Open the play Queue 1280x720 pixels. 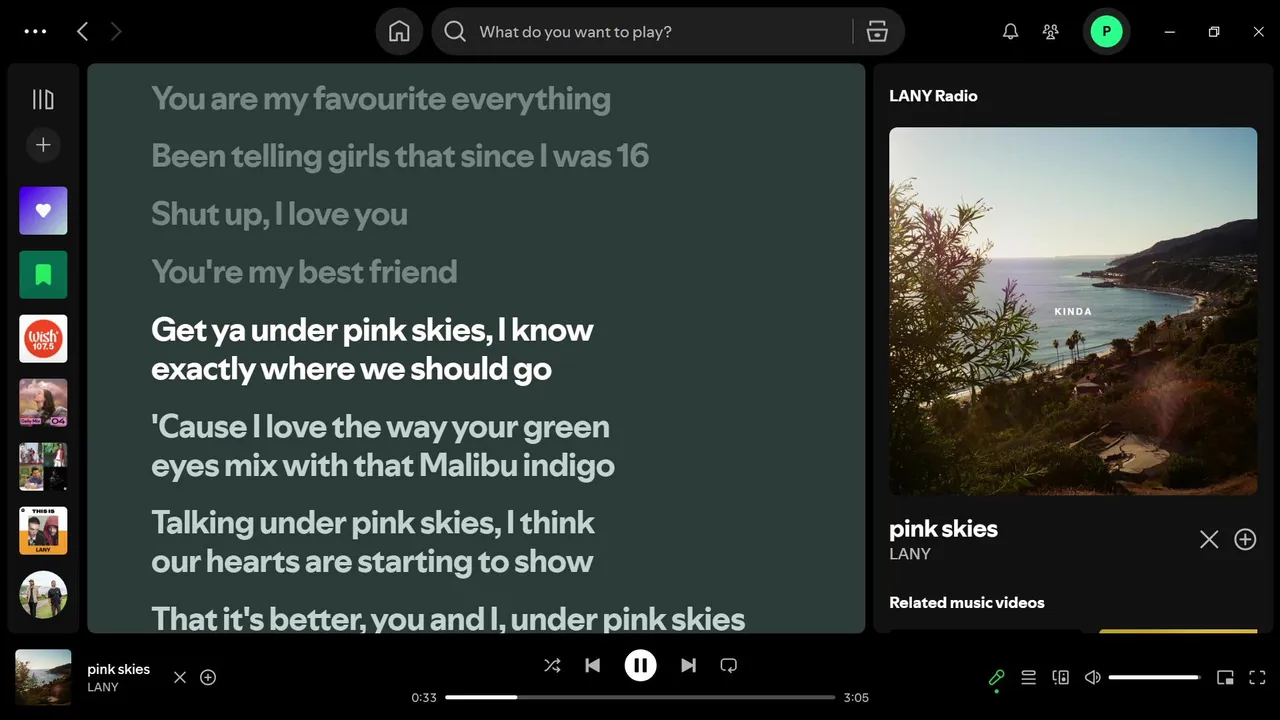pyautogui.click(x=1028, y=678)
